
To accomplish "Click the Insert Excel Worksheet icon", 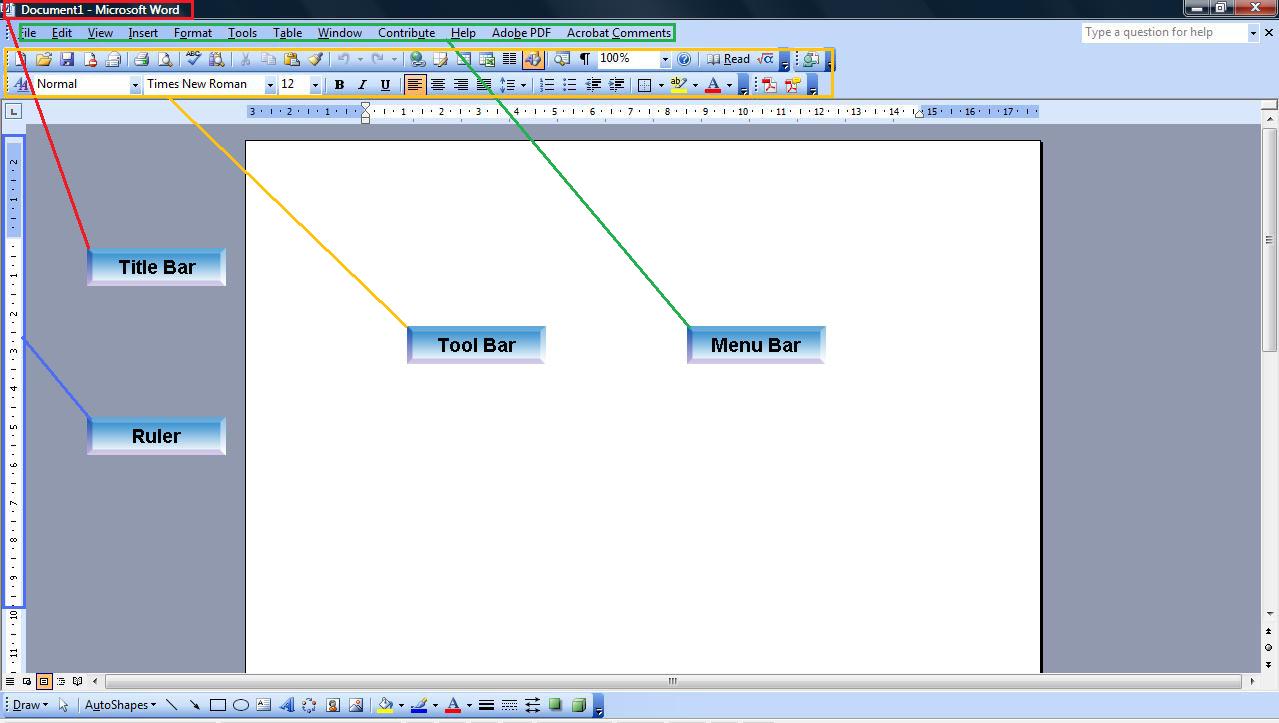I will [487, 60].
